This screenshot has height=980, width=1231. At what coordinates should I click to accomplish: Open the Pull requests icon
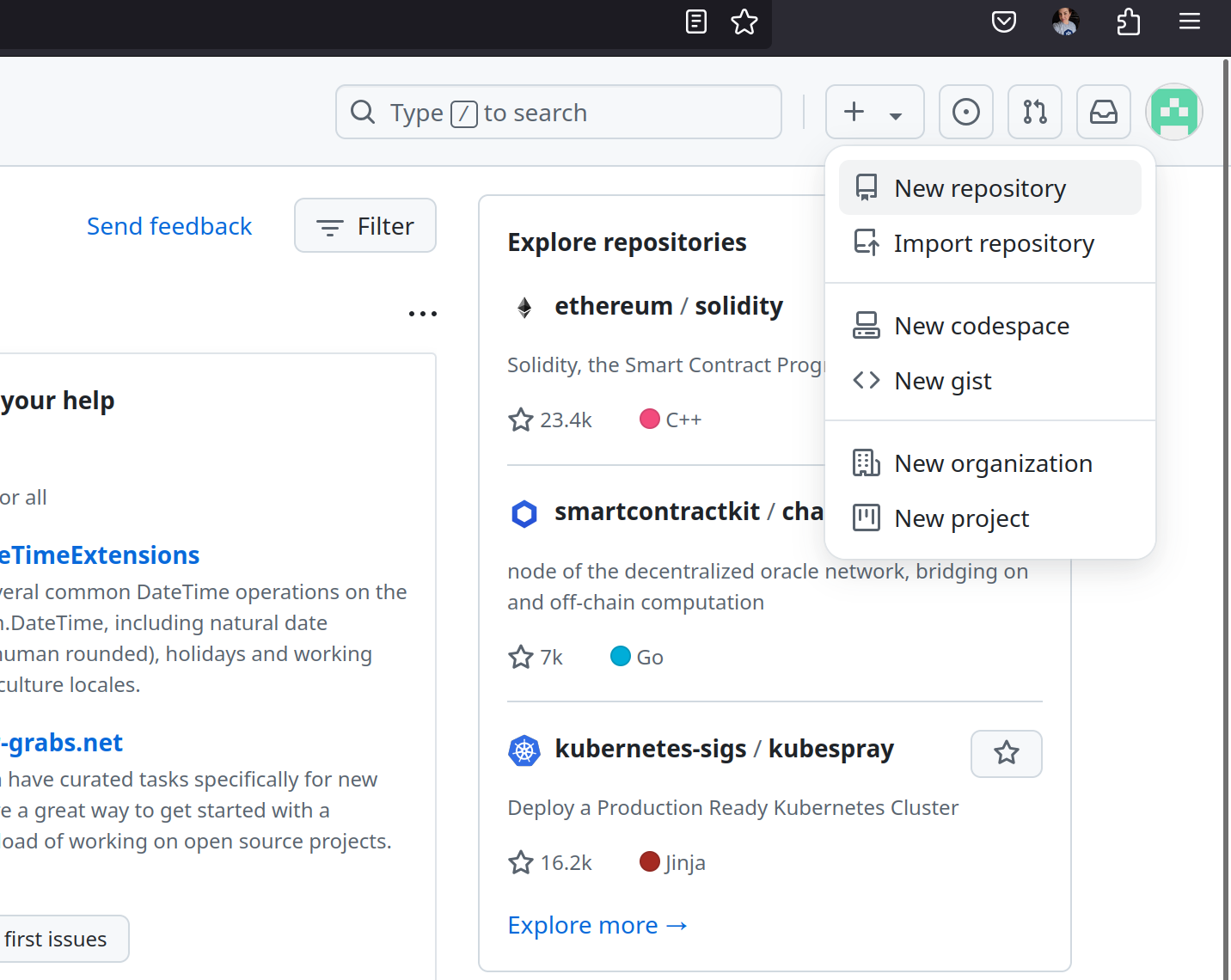1035,112
